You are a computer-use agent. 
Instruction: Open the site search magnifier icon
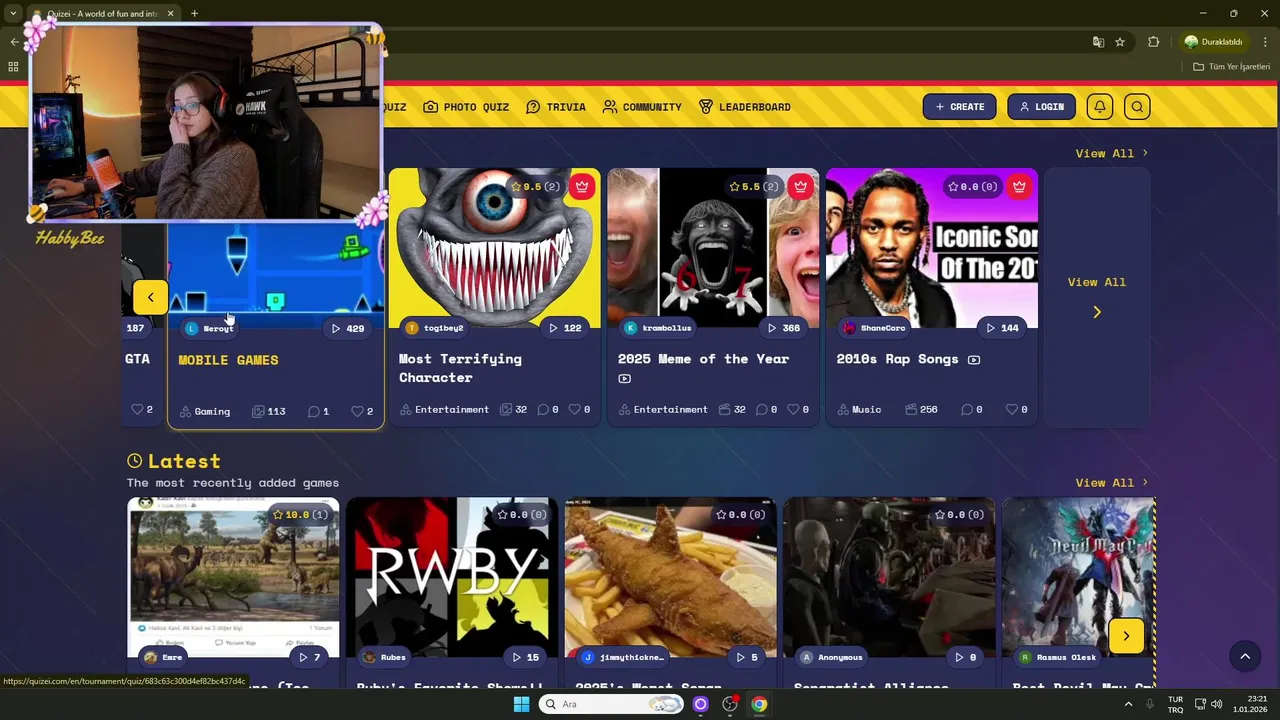click(x=1137, y=107)
